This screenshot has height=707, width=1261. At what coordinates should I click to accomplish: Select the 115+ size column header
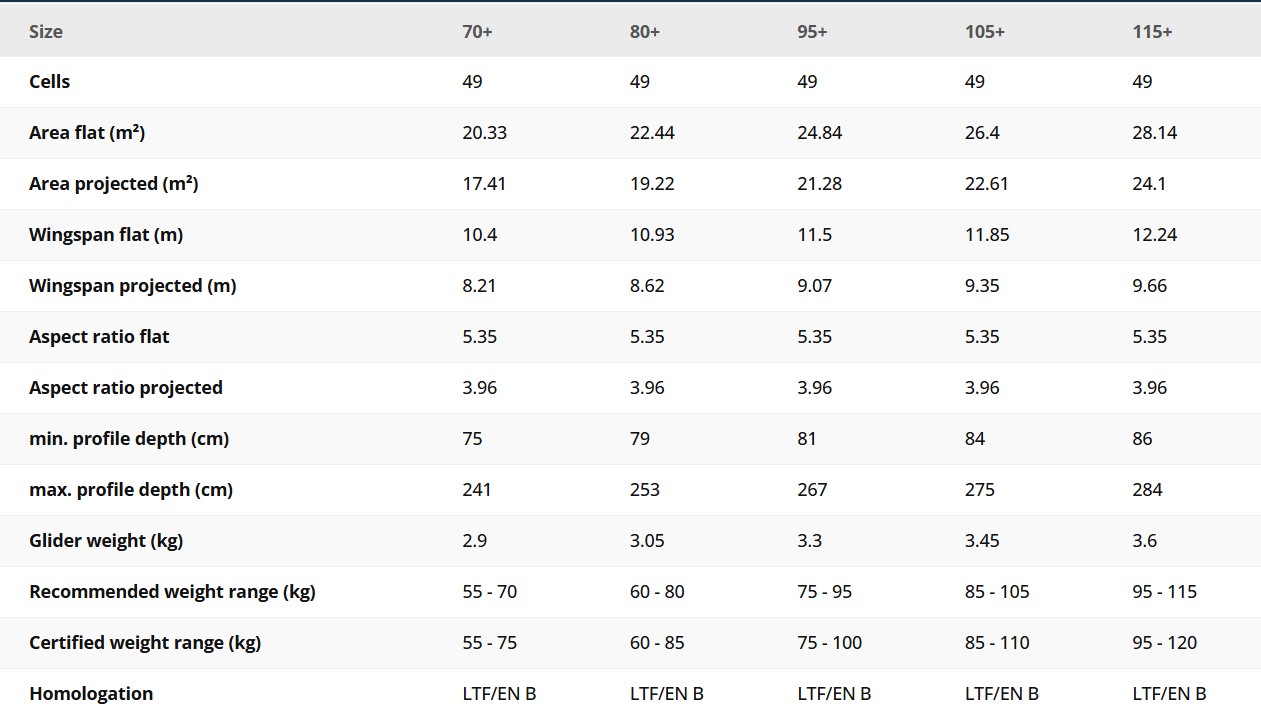1152,32
